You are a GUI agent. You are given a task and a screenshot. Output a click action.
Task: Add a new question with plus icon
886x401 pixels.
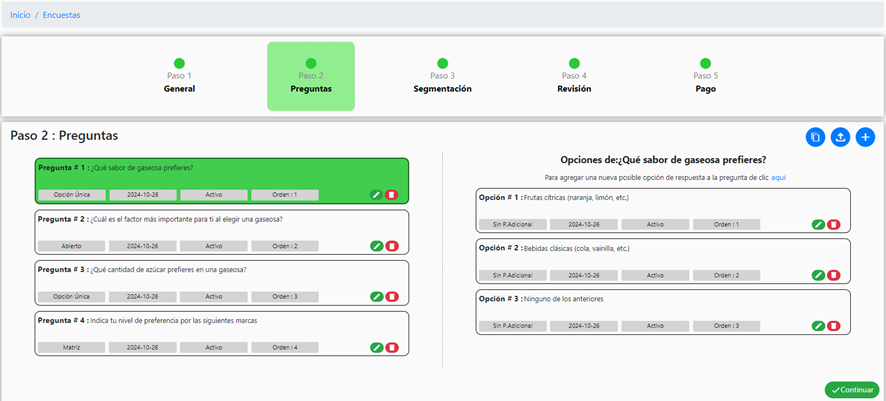click(x=865, y=137)
